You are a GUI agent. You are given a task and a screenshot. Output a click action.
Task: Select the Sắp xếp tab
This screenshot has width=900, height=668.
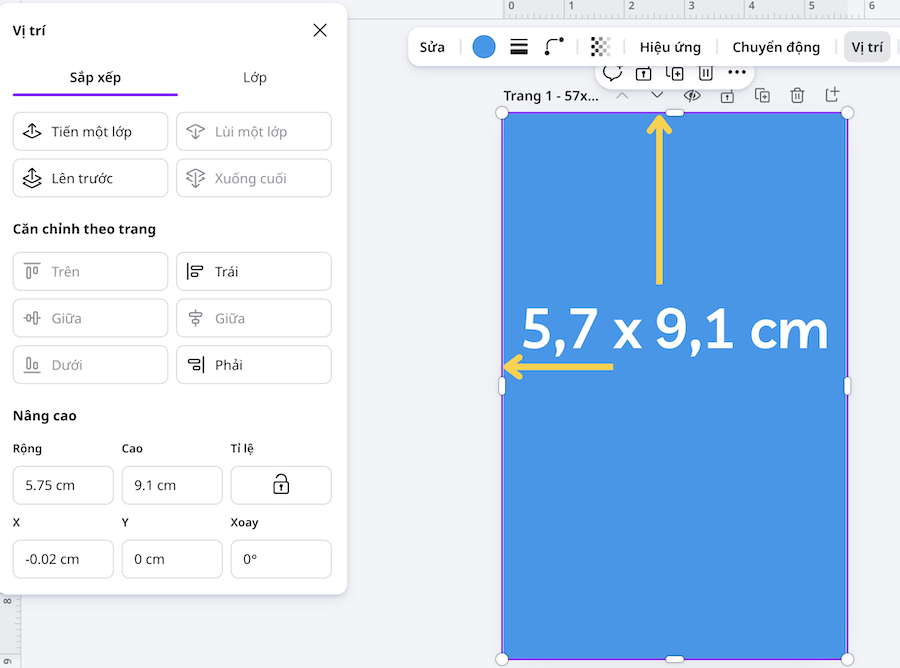(x=95, y=77)
